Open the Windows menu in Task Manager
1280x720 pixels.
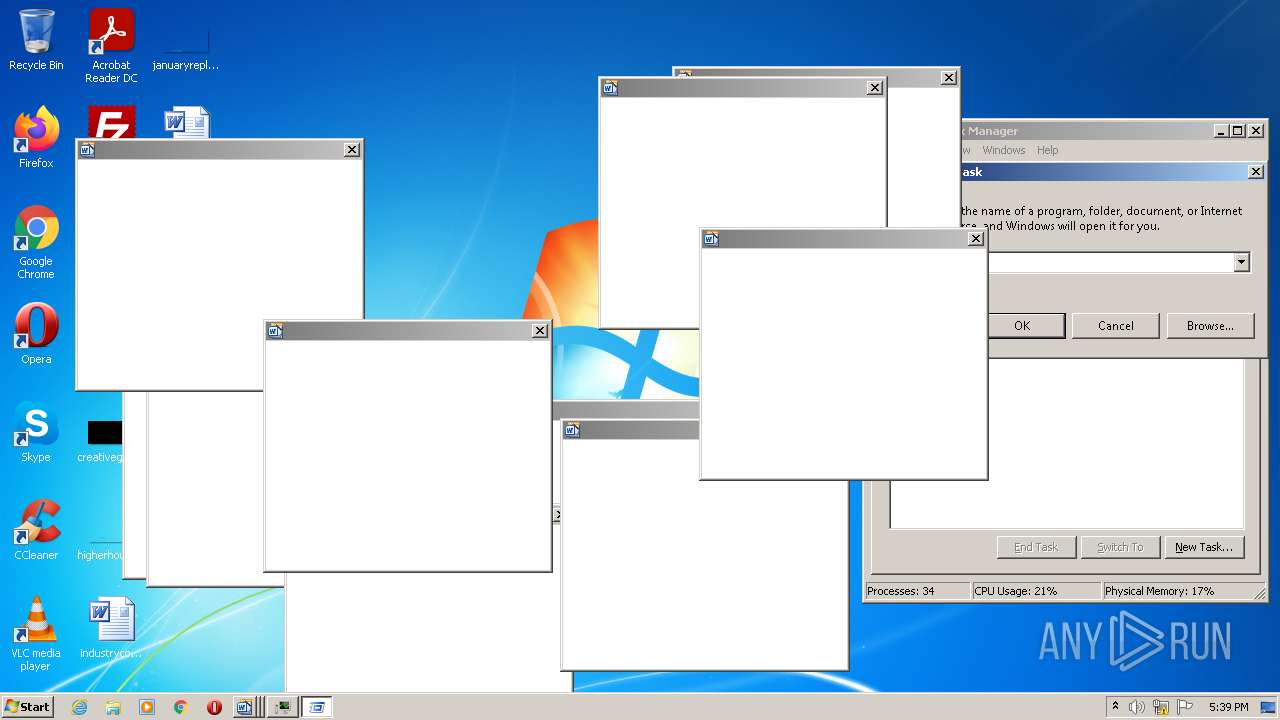pyautogui.click(x=1003, y=150)
